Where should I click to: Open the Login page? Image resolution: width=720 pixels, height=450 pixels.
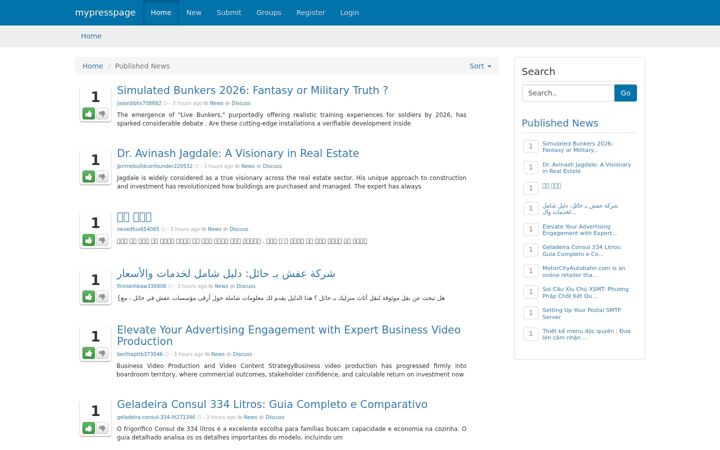click(x=349, y=12)
